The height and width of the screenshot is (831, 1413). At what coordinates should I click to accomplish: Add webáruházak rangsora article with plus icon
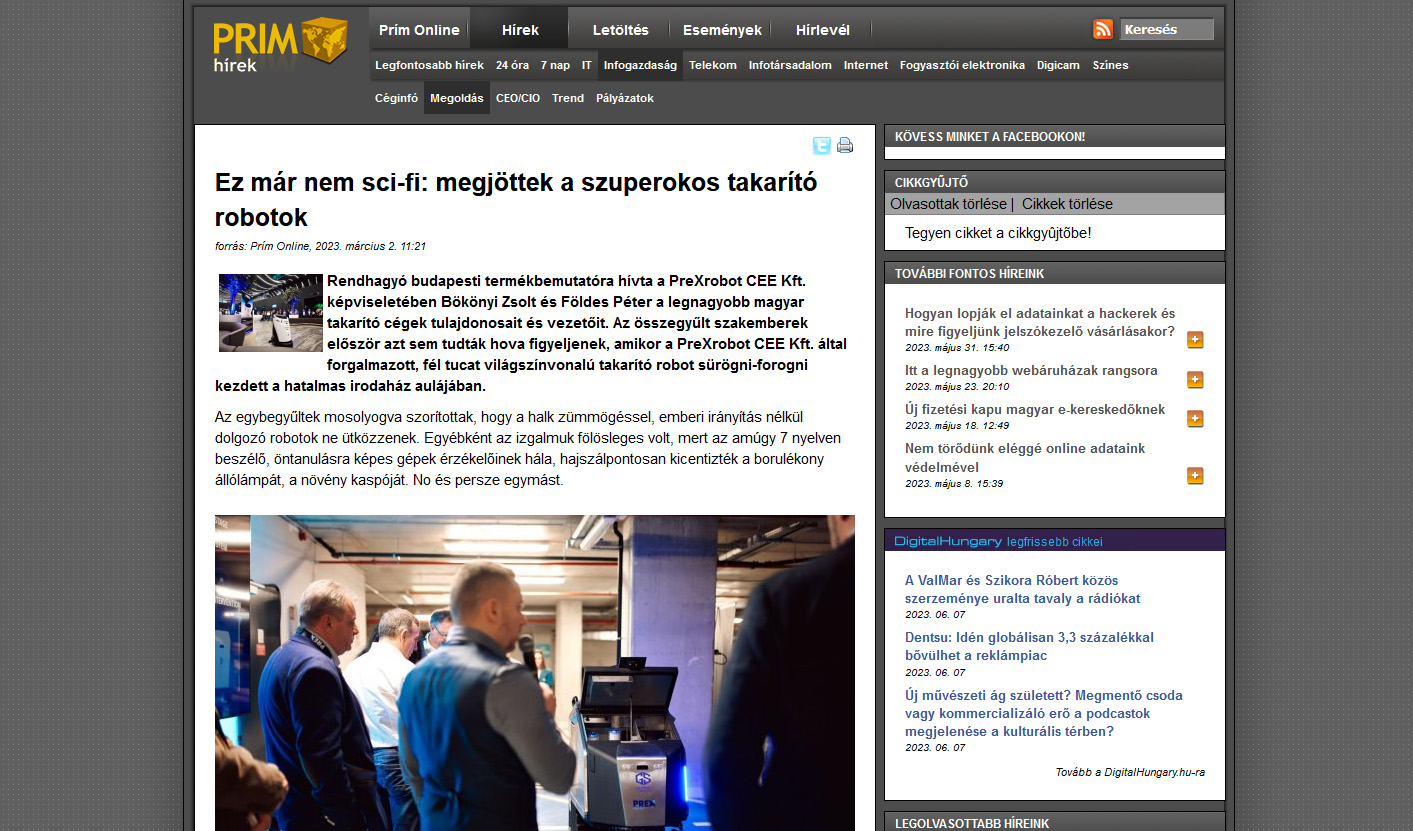[1195, 380]
